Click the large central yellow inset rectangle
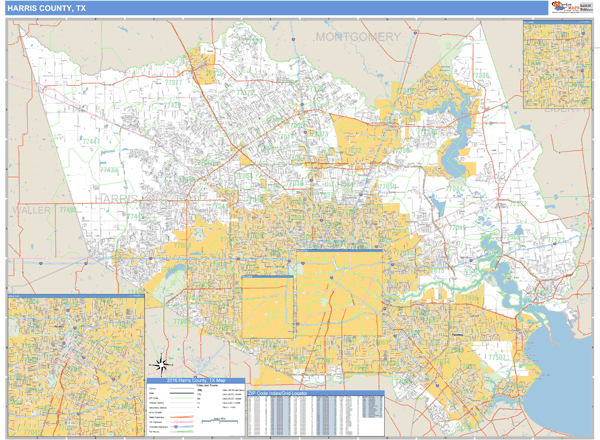 pos(340,293)
